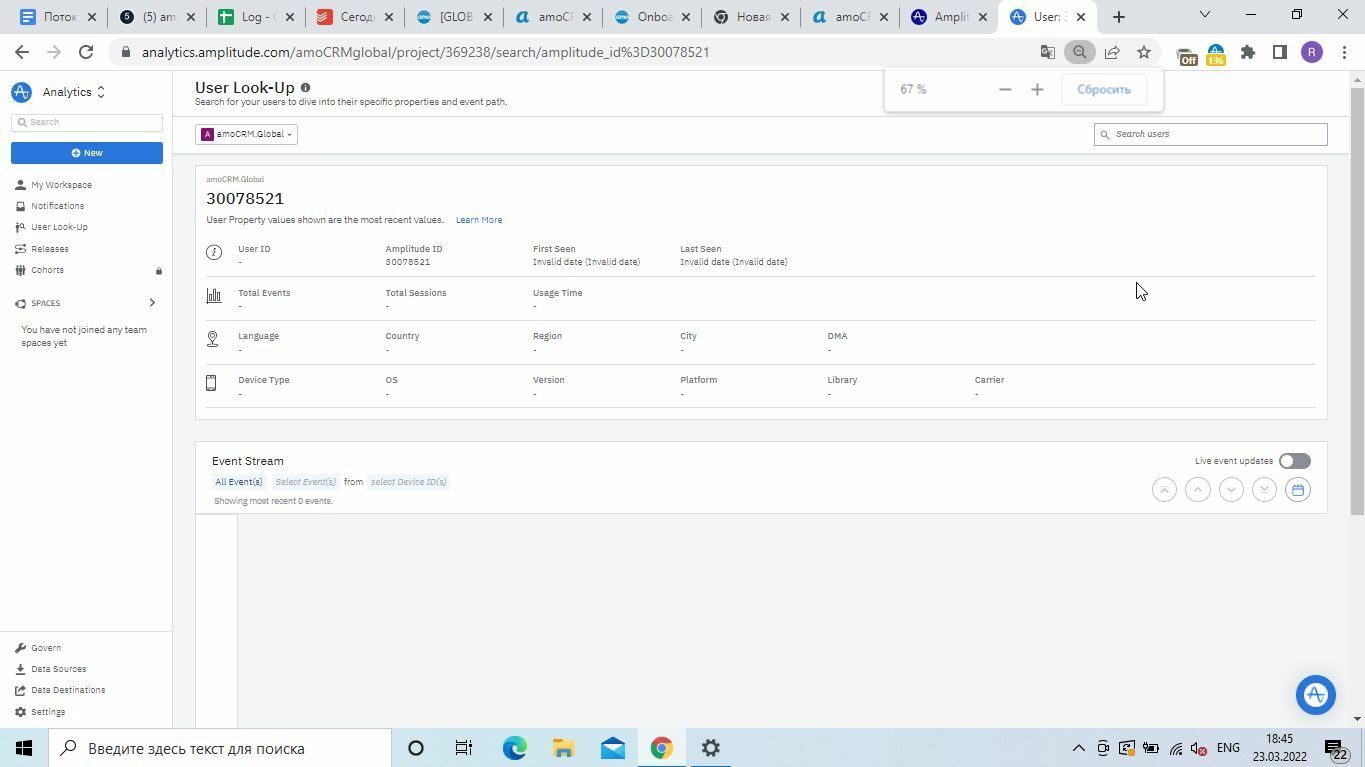Open Cohorts in sidebar

click(47, 270)
